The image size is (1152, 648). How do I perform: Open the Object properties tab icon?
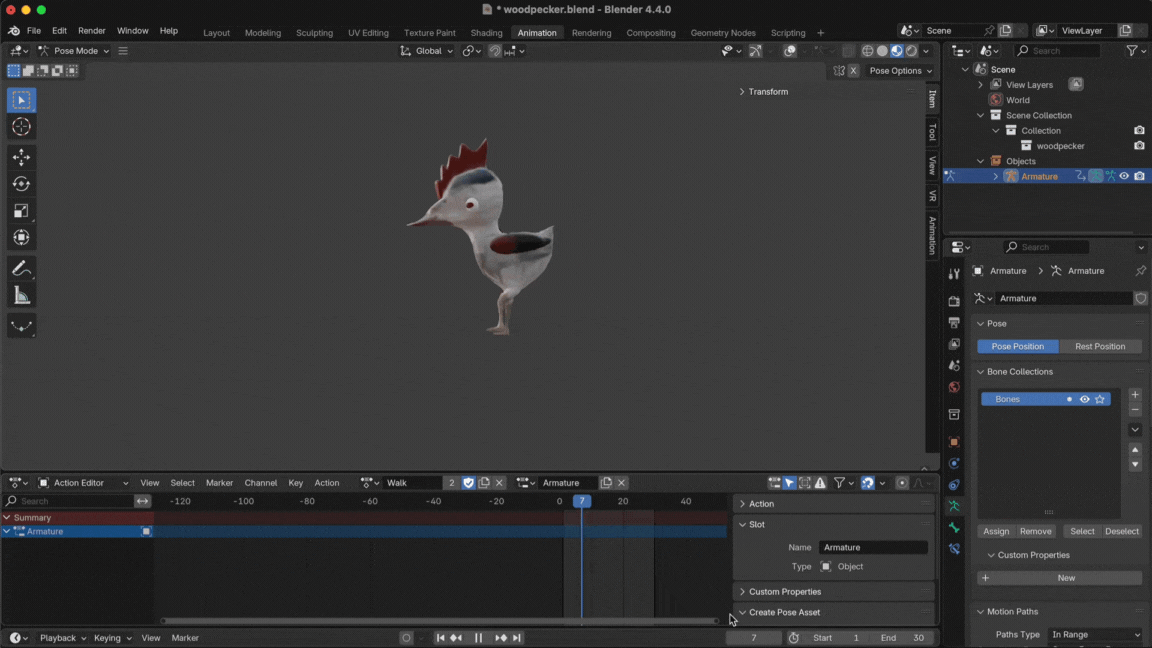click(954, 442)
